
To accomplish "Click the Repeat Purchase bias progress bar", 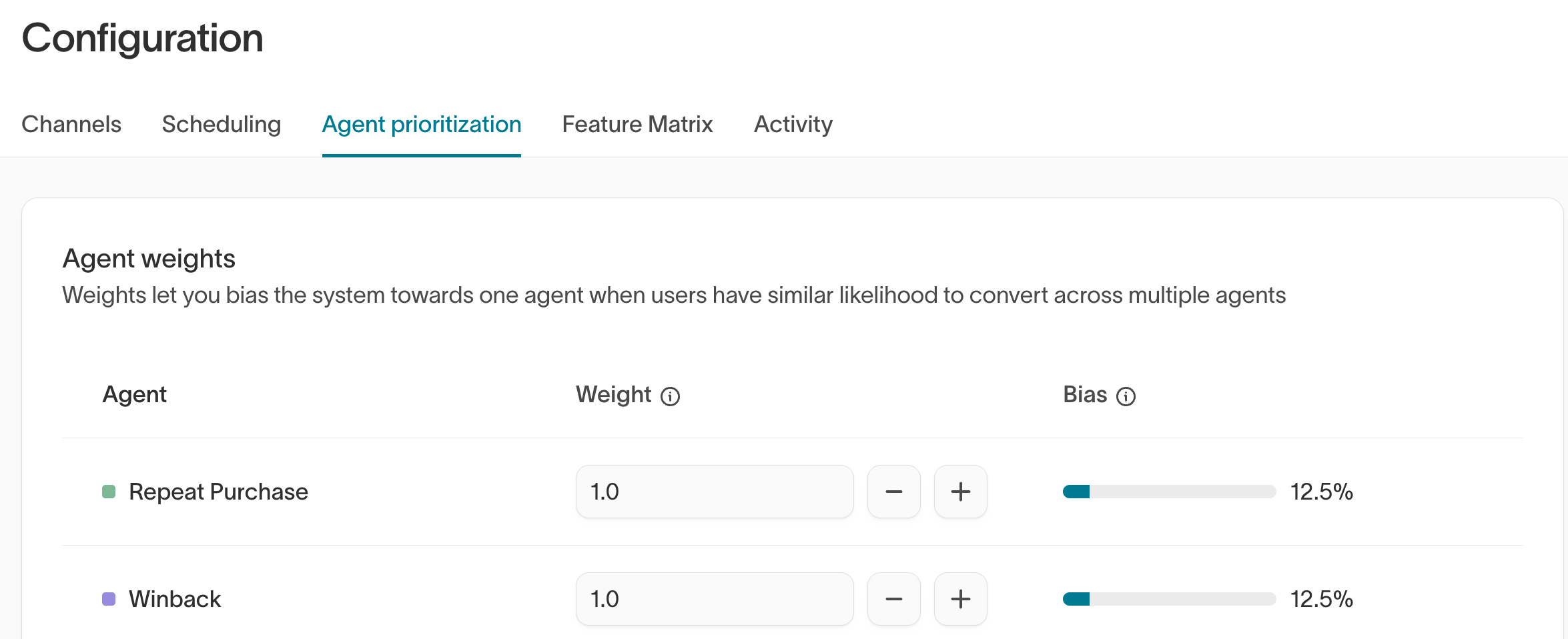I will pos(1169,492).
